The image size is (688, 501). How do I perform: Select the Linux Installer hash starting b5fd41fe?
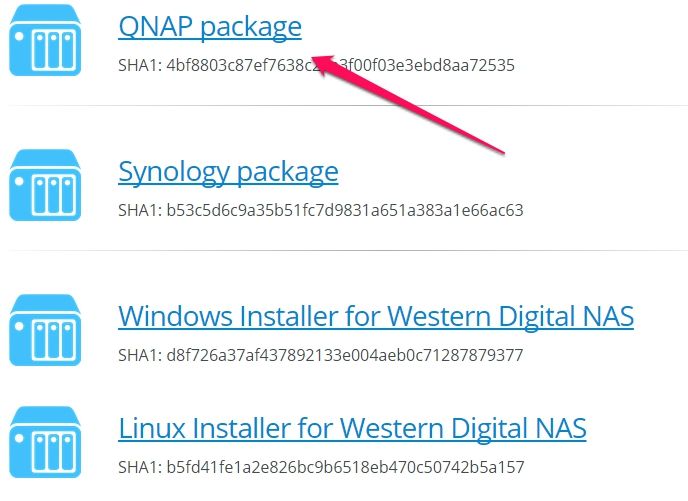345,467
